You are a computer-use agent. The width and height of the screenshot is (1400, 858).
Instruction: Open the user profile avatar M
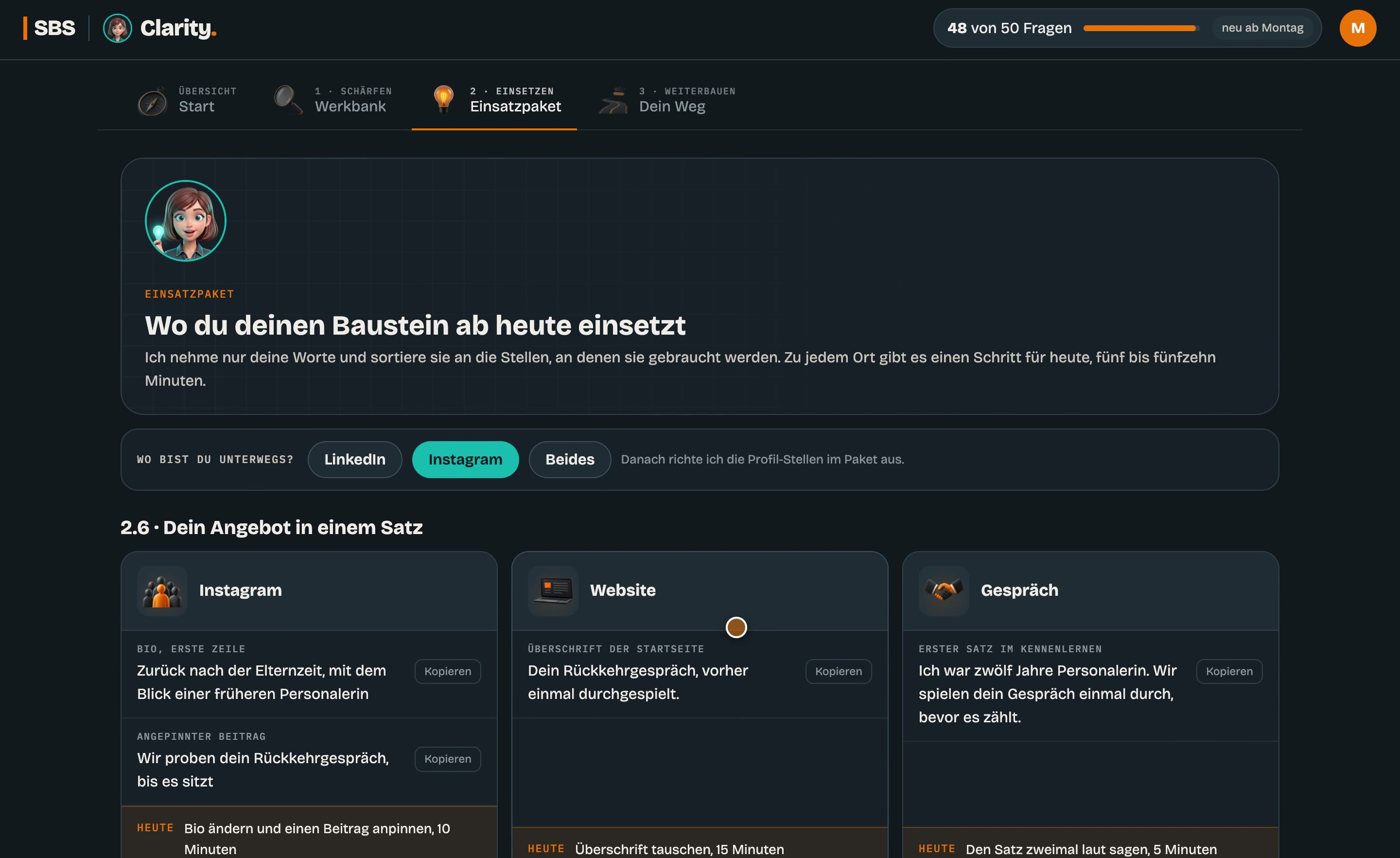1357,28
